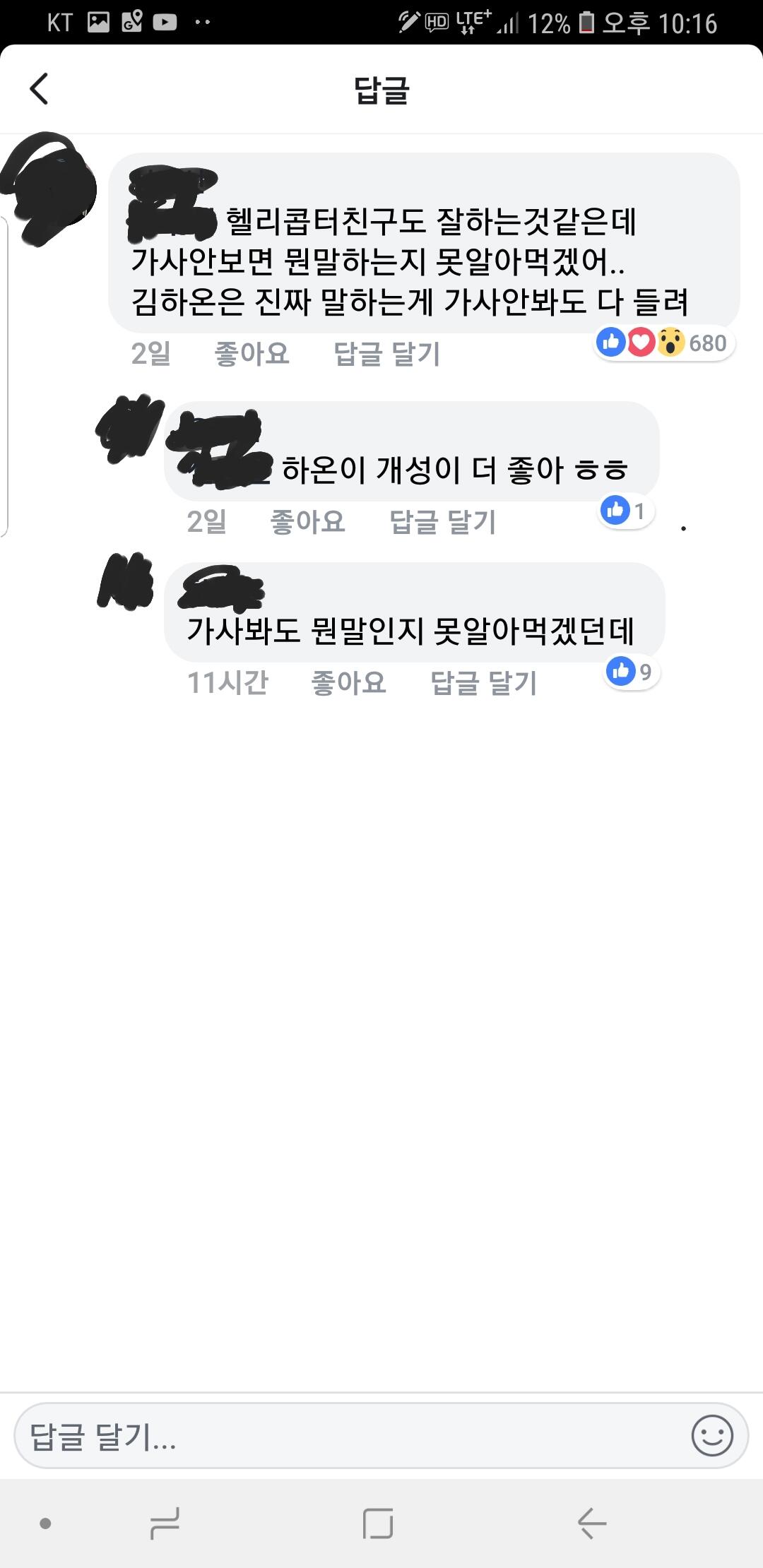The height and width of the screenshot is (1568, 763).
Task: Like the 11시간 old comment
Action: [349, 683]
